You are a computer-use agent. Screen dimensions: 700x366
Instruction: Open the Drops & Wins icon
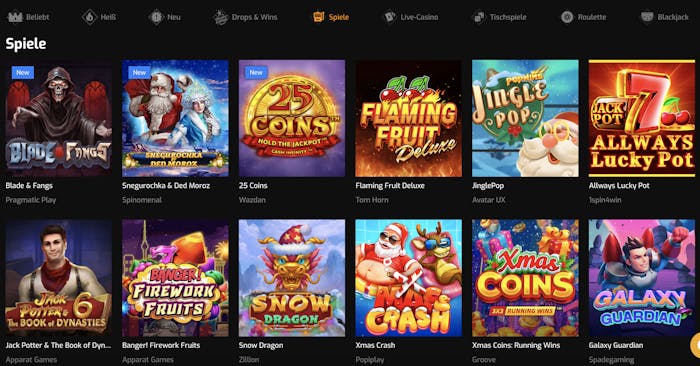(x=221, y=17)
